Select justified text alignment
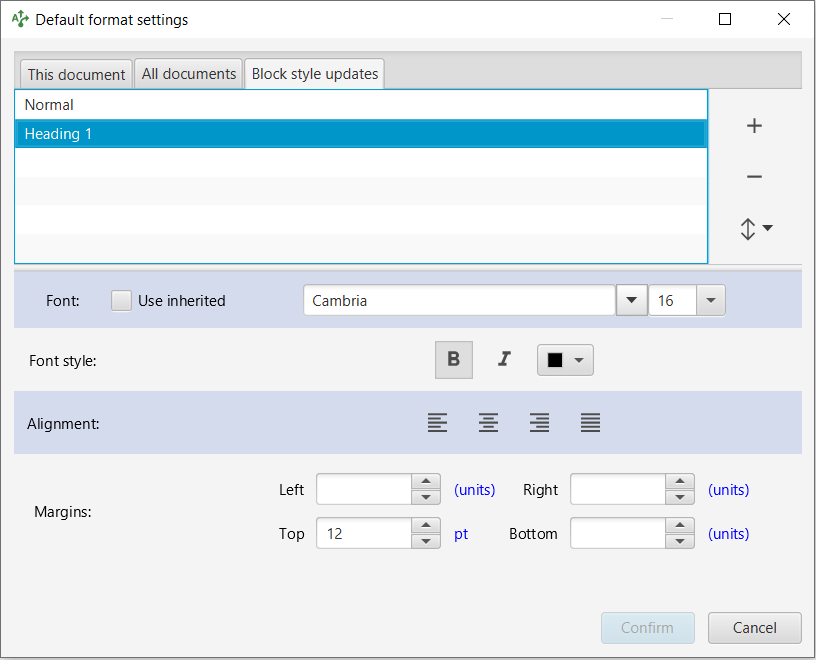The height and width of the screenshot is (660, 816). [590, 423]
